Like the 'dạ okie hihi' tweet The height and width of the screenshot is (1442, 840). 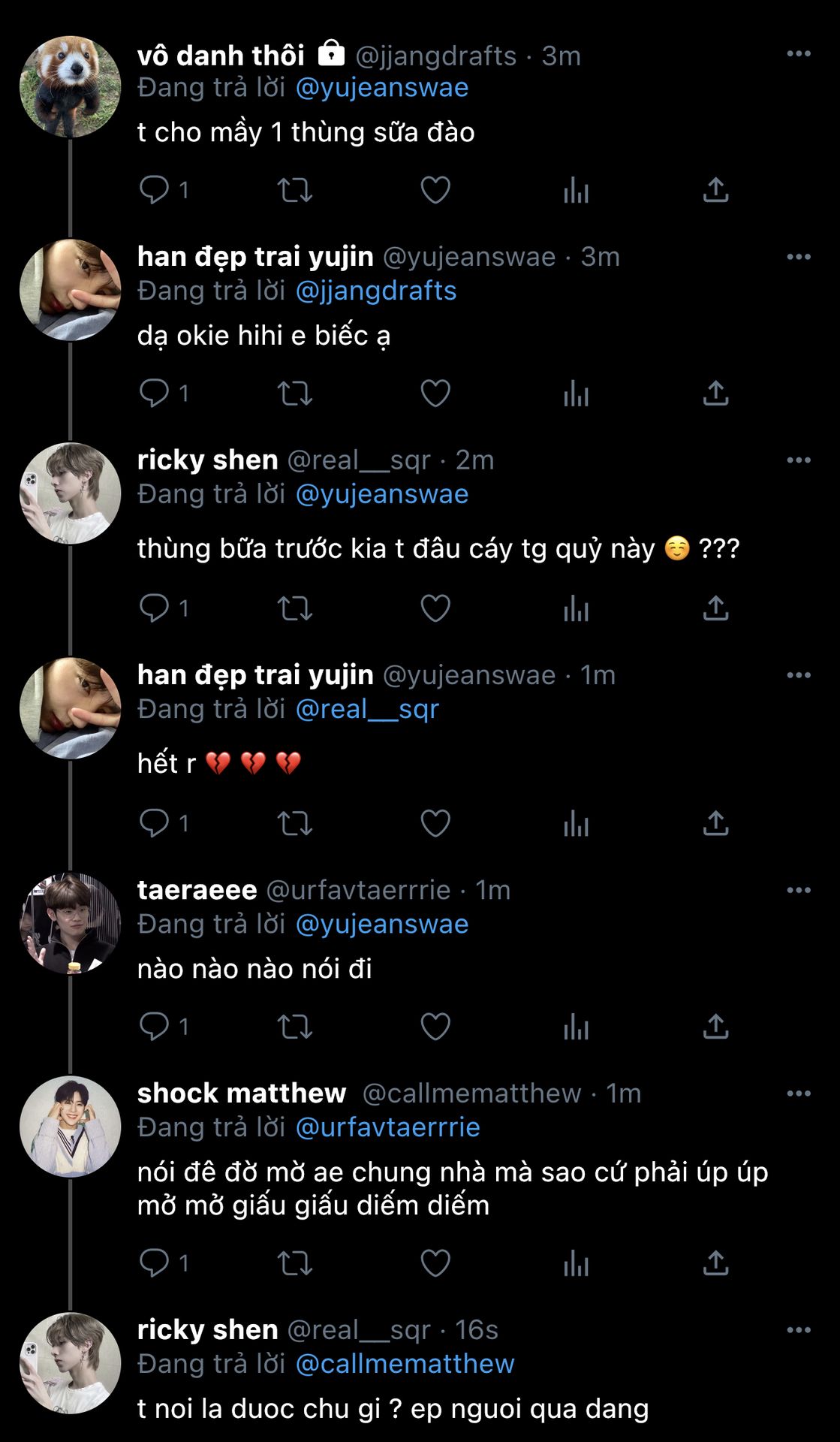click(x=435, y=394)
